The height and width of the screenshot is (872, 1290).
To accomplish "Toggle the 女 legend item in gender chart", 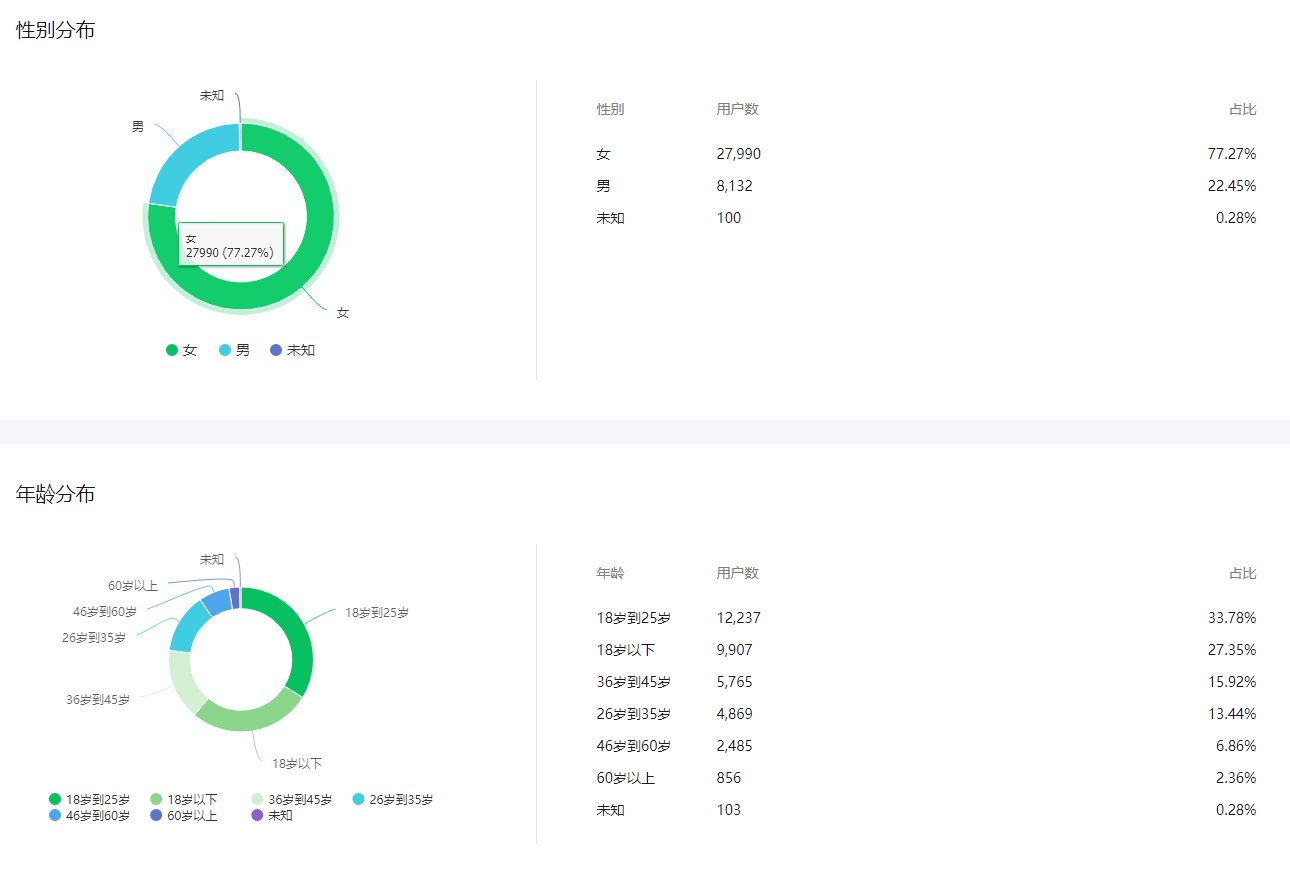I will pyautogui.click(x=182, y=350).
